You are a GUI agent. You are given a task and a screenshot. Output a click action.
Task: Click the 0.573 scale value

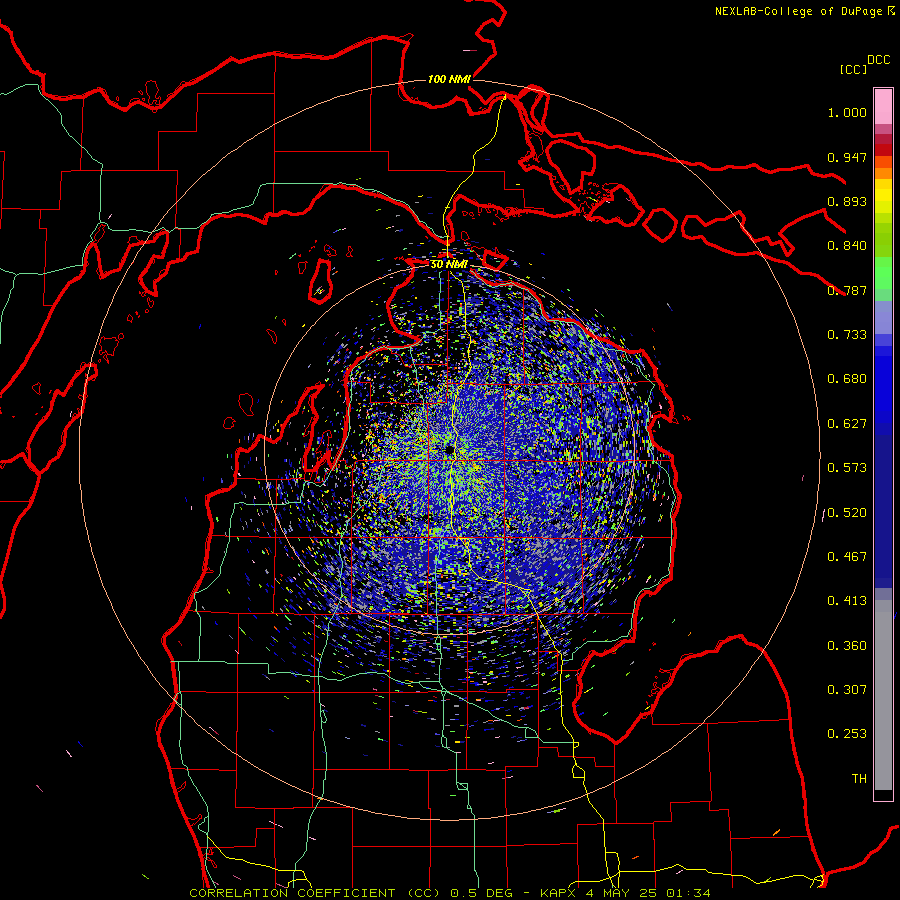tap(847, 468)
